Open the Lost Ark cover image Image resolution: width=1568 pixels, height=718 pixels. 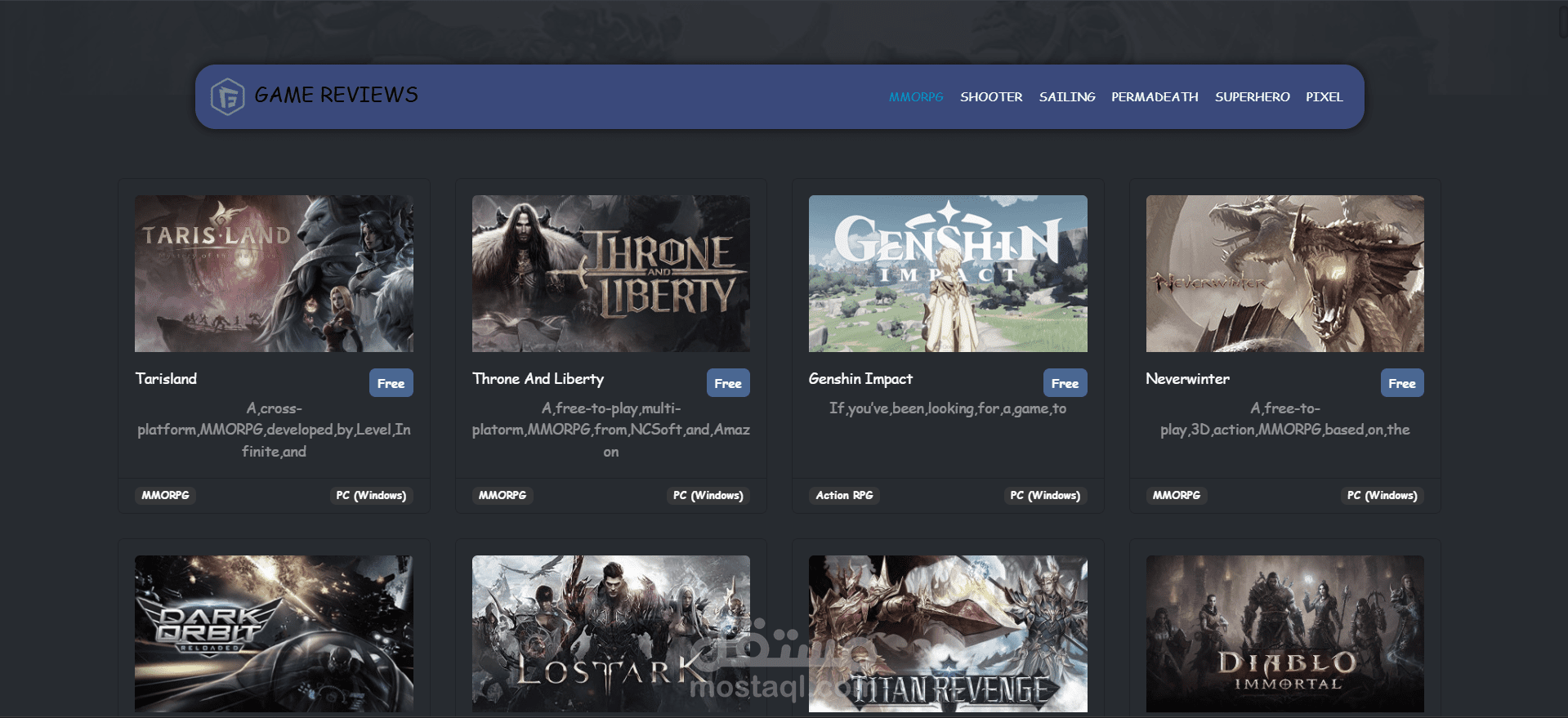[x=611, y=634]
